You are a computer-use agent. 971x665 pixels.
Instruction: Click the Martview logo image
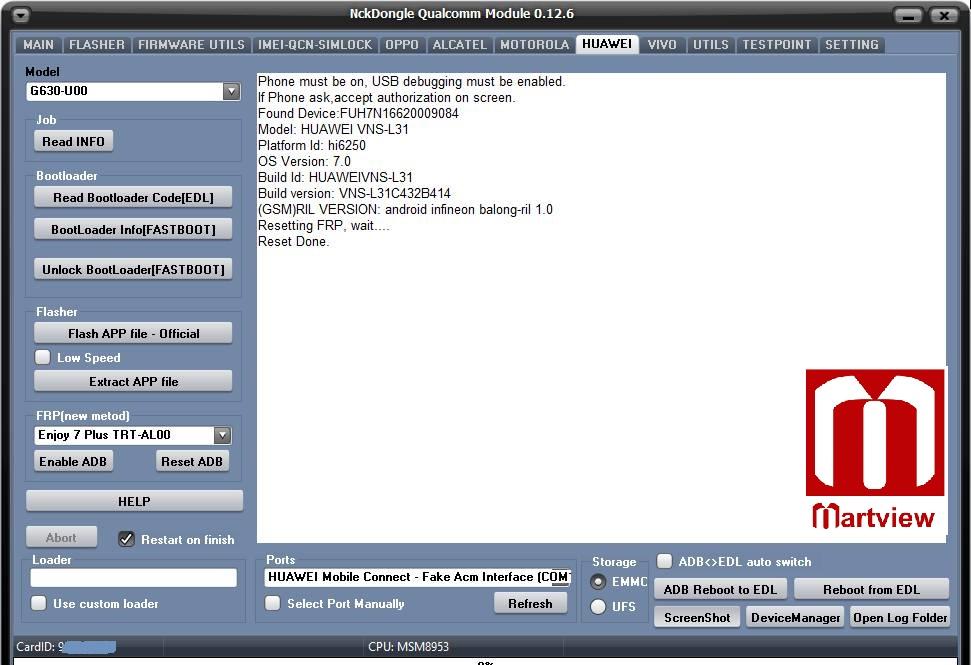(875, 450)
